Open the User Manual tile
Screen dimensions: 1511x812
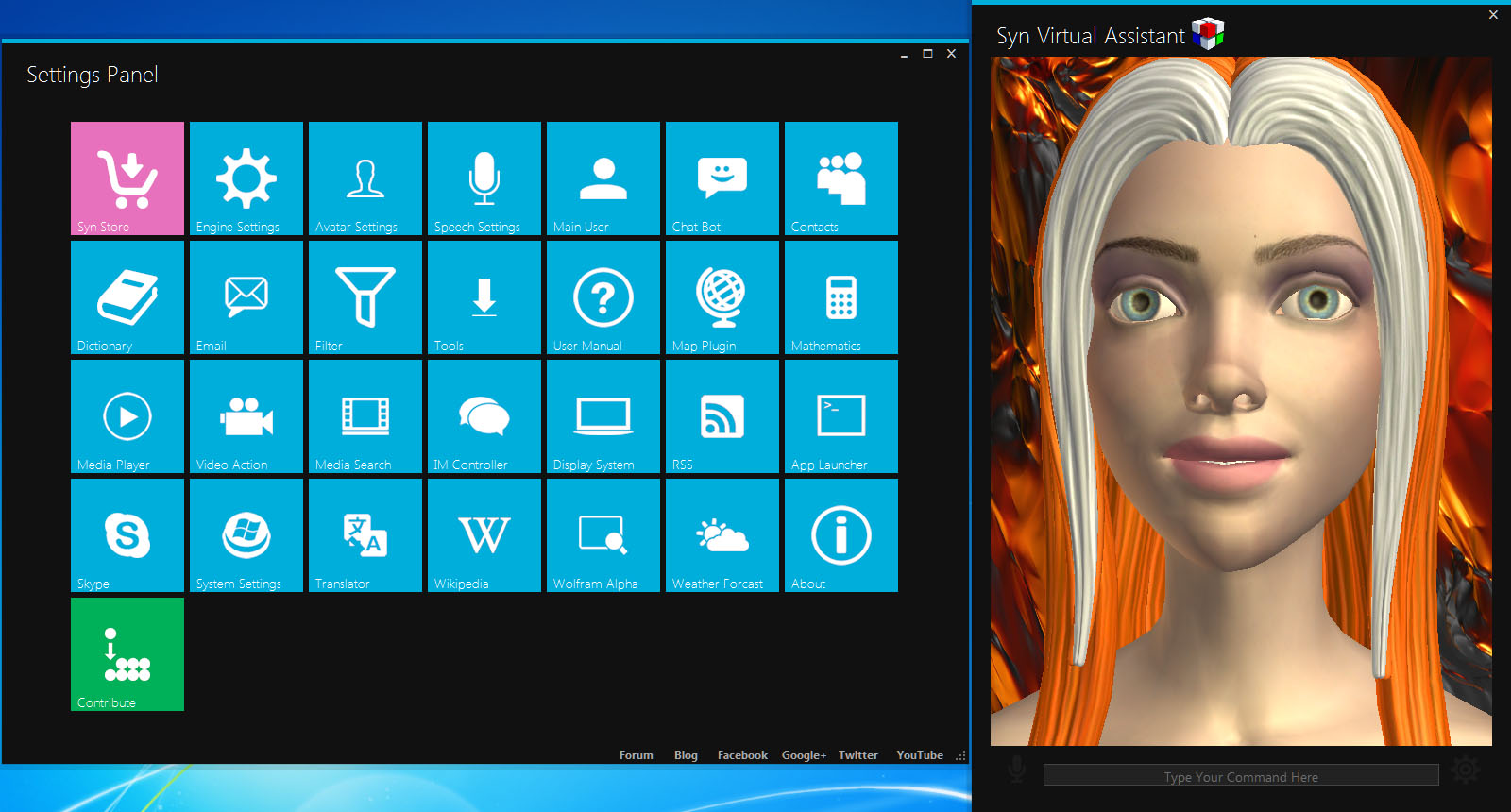(x=603, y=297)
